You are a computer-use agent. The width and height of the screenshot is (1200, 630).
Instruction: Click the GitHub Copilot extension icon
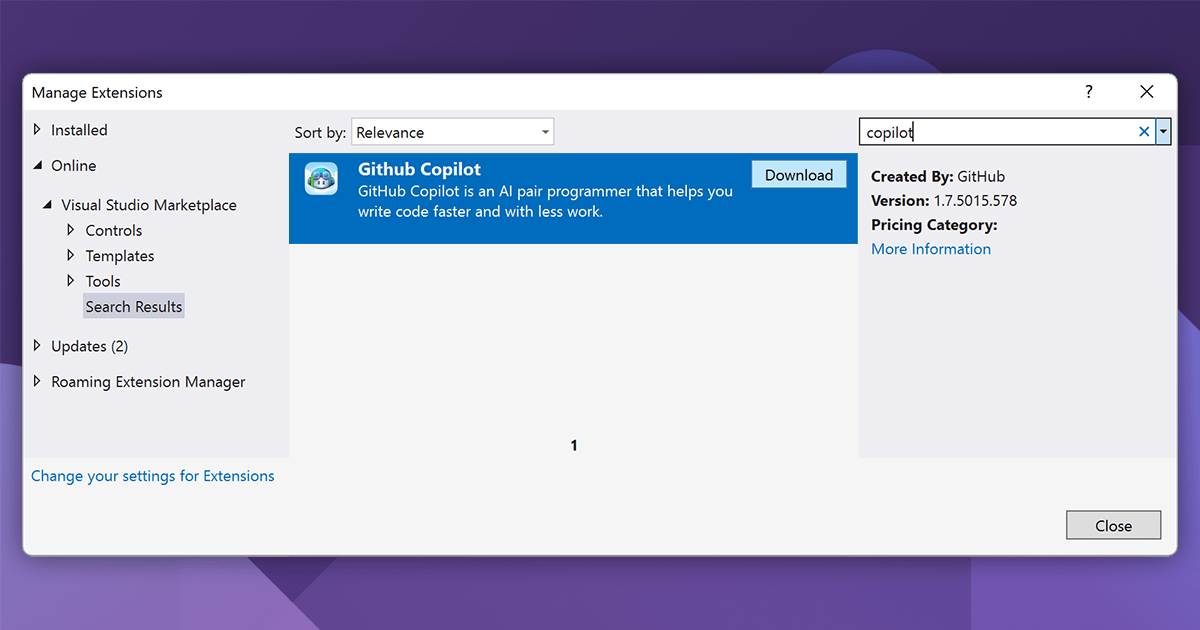320,178
